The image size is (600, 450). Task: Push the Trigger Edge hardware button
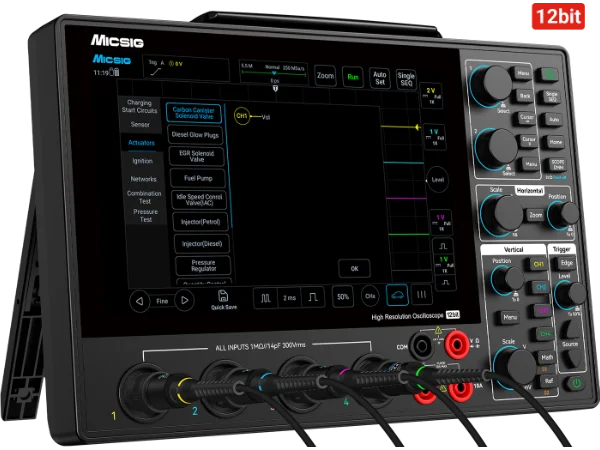567,263
